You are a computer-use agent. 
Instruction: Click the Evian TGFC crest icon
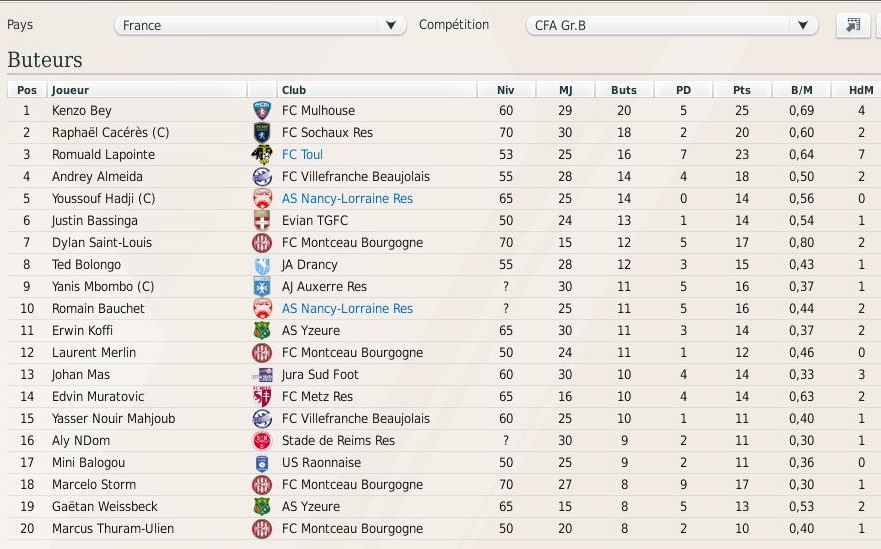262,221
